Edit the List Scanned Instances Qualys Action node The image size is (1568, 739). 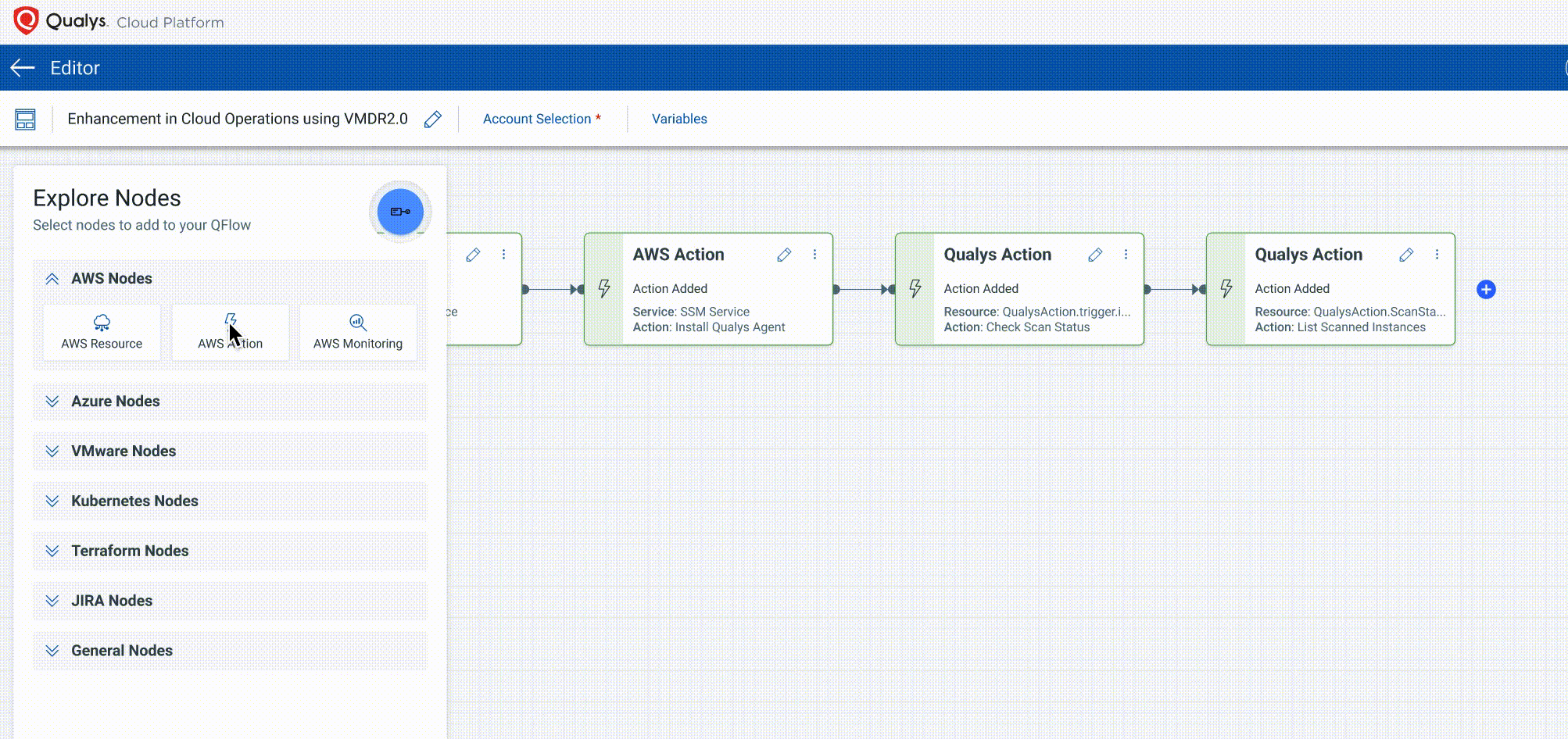(x=1406, y=255)
